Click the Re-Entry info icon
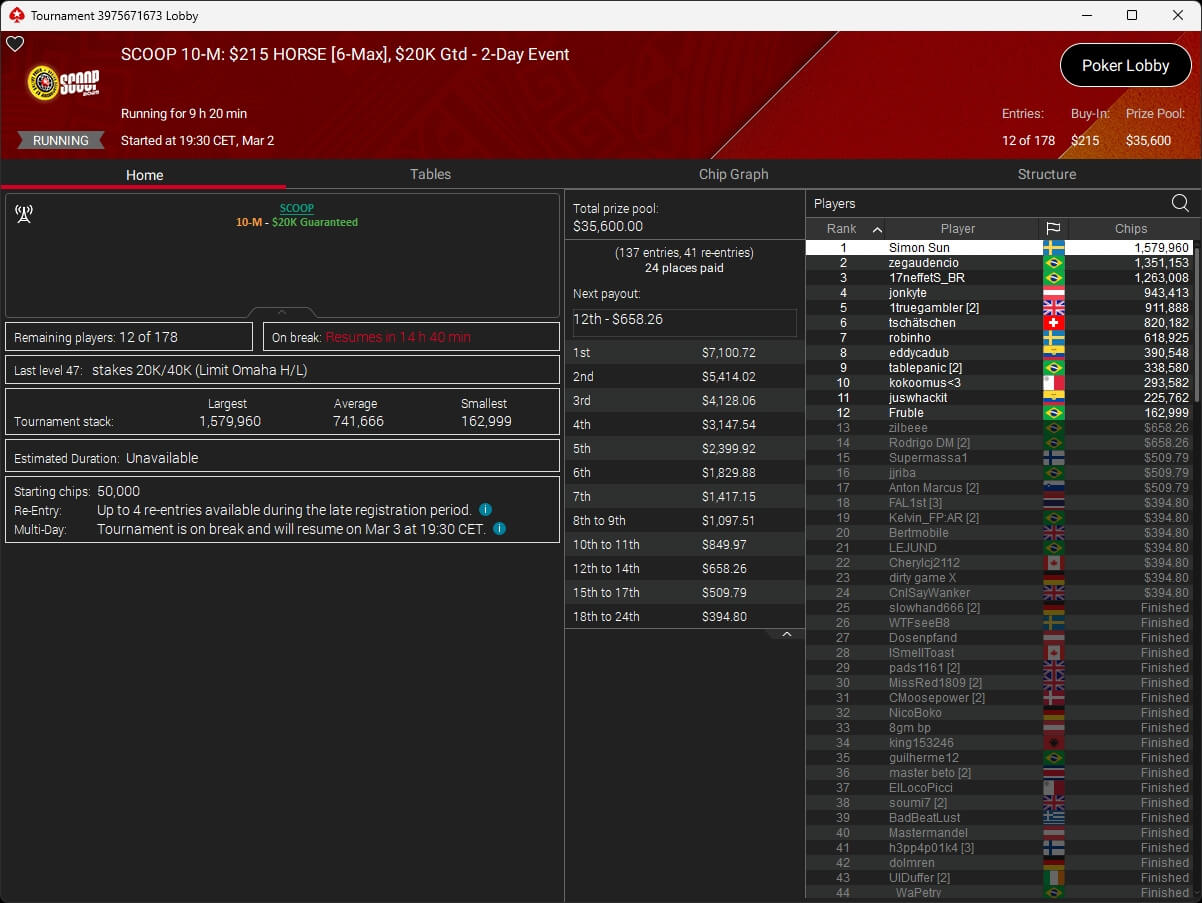Image resolution: width=1202 pixels, height=903 pixels. point(485,510)
